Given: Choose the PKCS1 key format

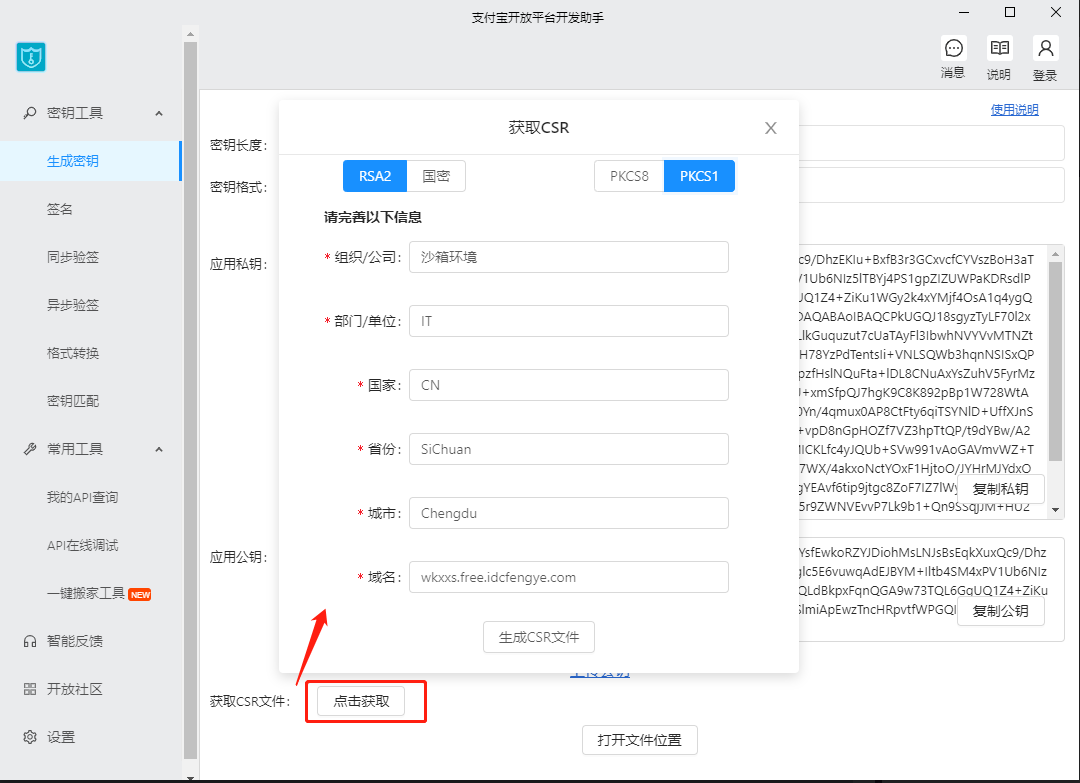Looking at the screenshot, I should [x=699, y=176].
